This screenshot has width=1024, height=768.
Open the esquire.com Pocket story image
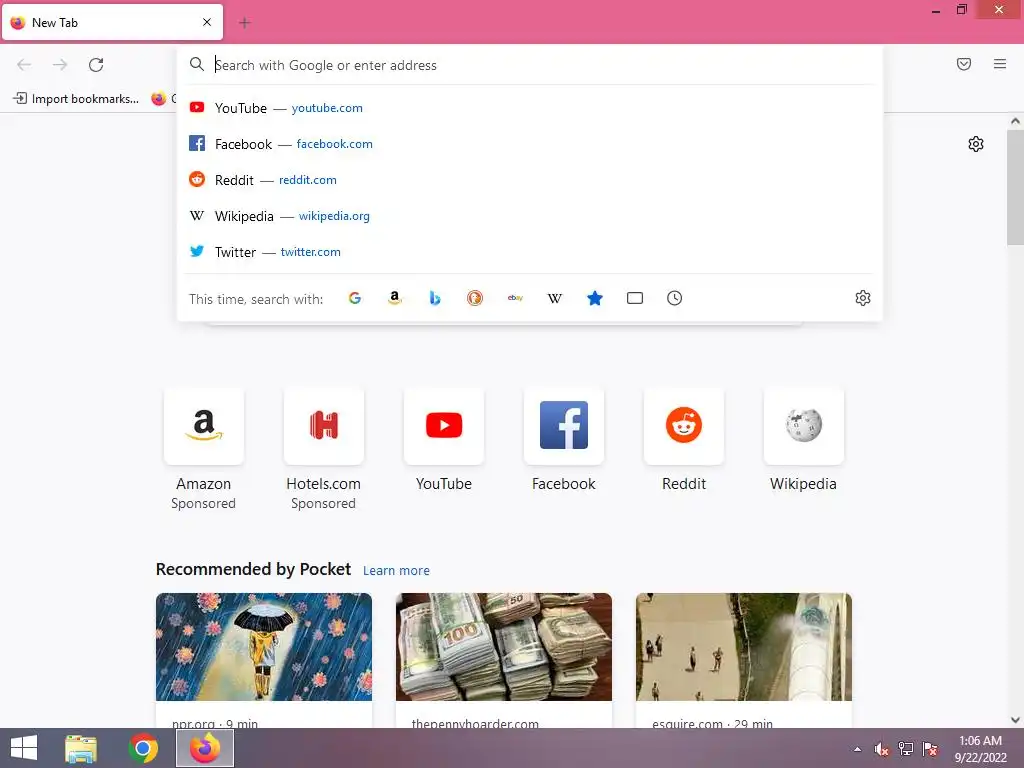pos(744,647)
